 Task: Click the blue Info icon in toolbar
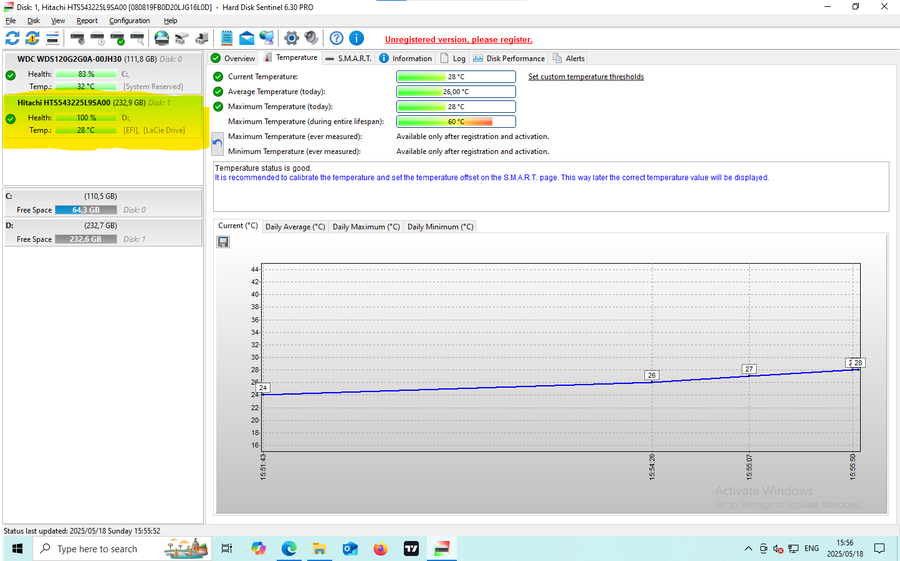tap(357, 38)
